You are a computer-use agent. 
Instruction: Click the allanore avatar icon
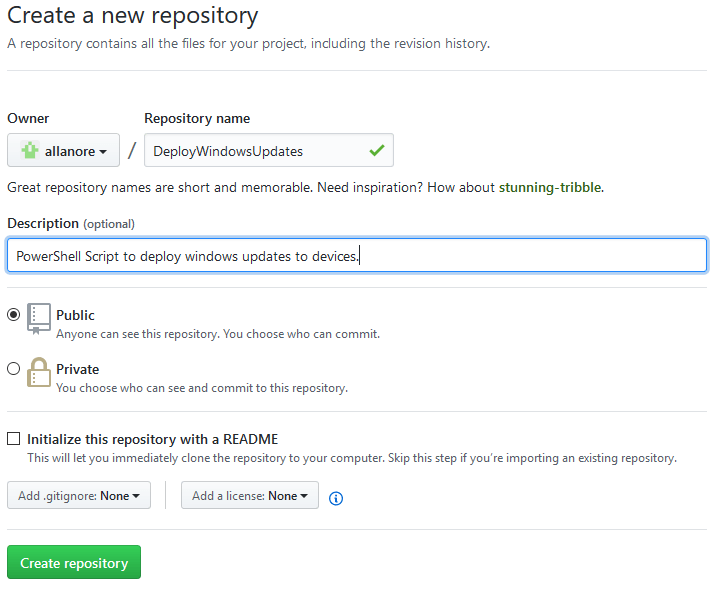point(30,150)
